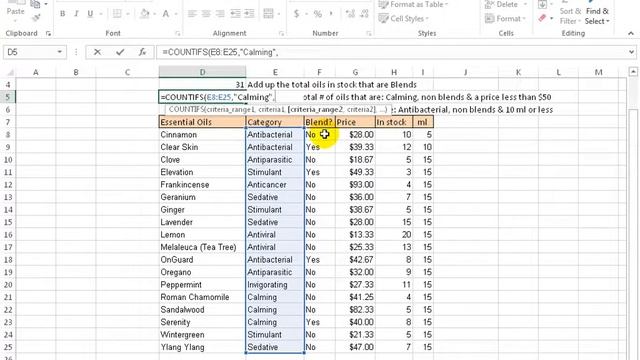Open the Fill Color dropdown arrow
Screen dimensions: 640x360
click(x=154, y=14)
